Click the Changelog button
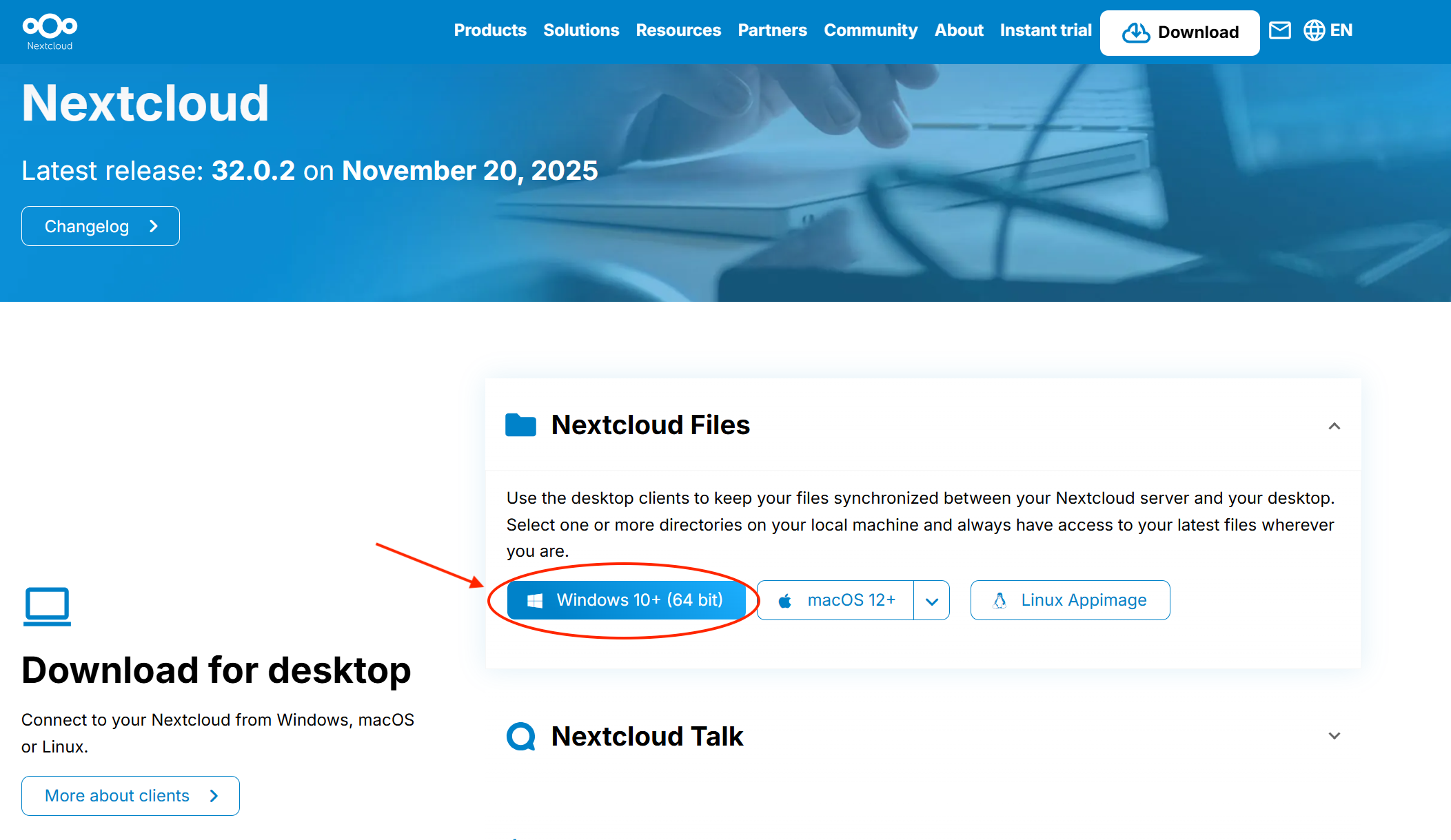Screen dimensions: 1451x840 click(x=100, y=225)
